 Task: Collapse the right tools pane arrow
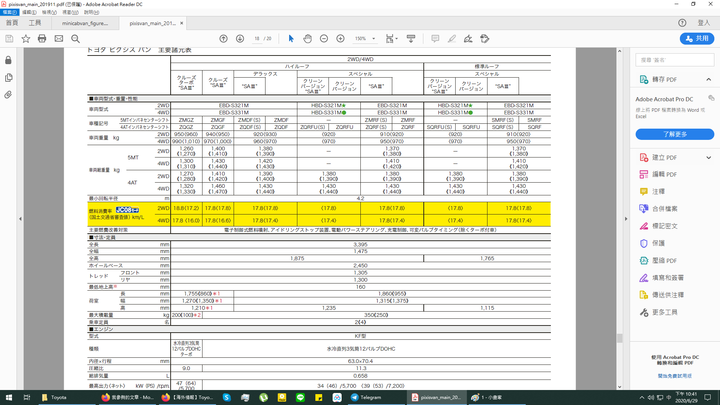pos(625,219)
